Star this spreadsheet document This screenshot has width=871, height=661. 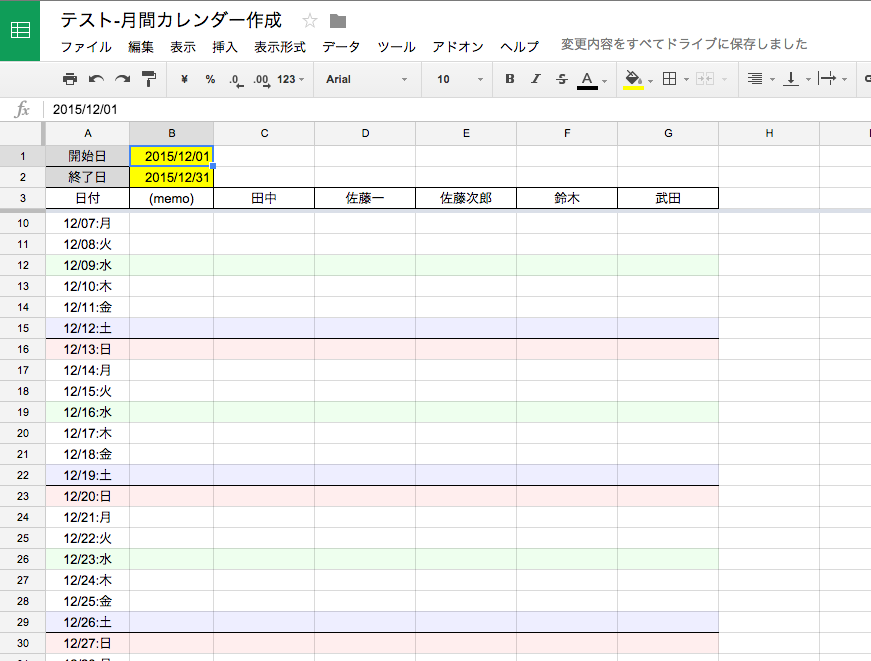click(x=310, y=21)
